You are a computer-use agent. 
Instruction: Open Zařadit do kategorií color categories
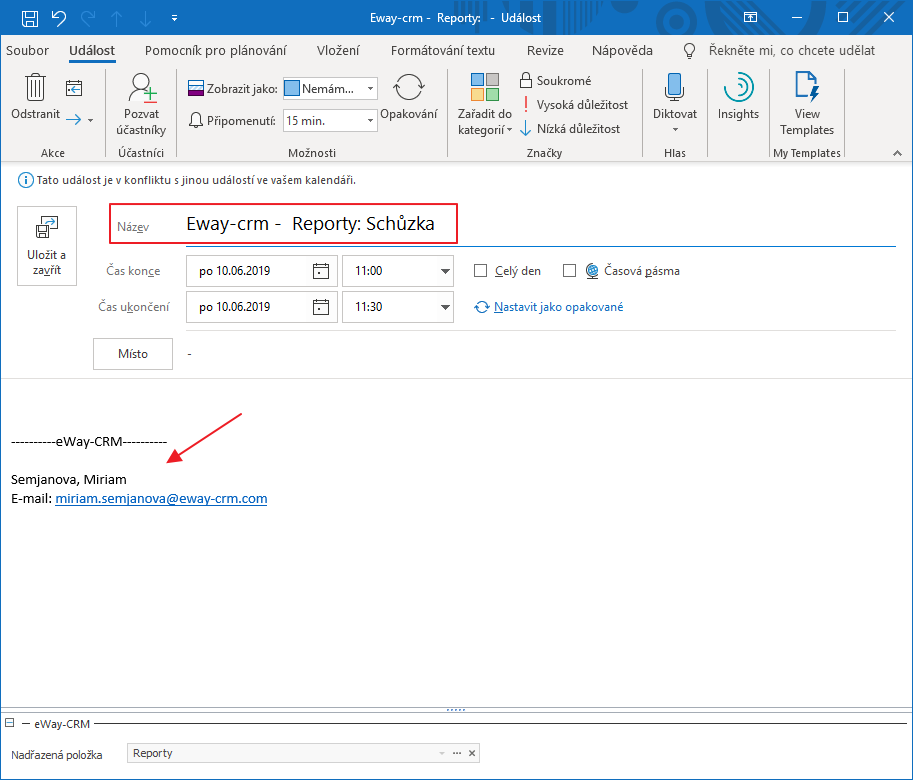pyautogui.click(x=484, y=105)
